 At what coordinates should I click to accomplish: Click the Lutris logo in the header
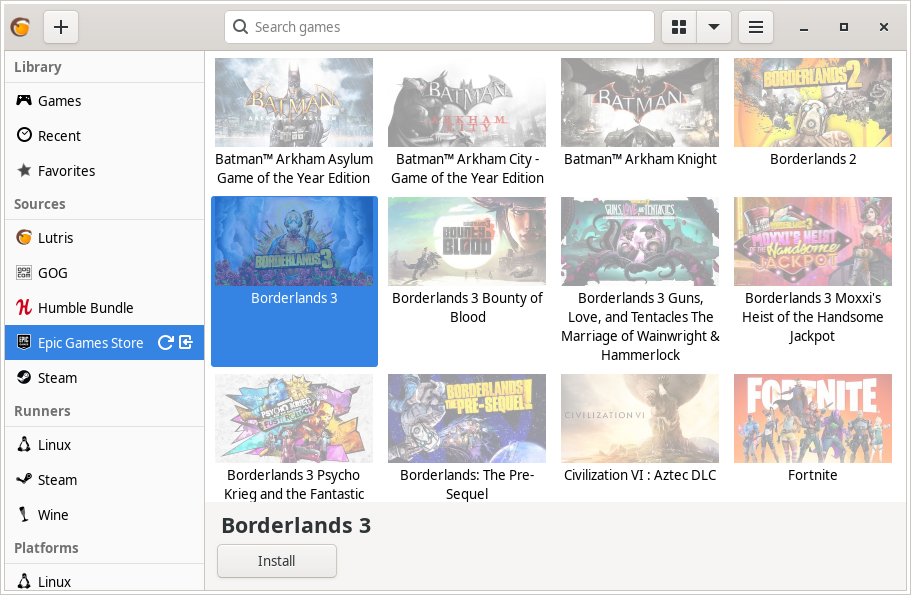(x=20, y=27)
